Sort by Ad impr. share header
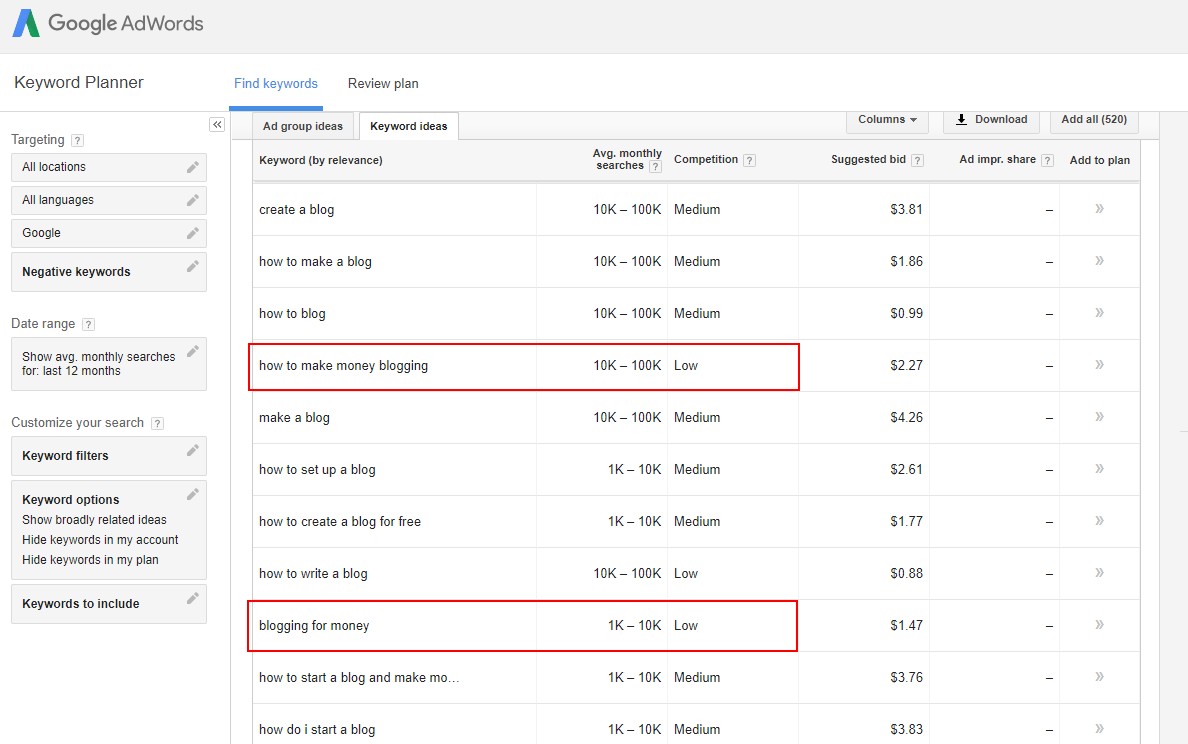The width and height of the screenshot is (1188, 744). (x=997, y=160)
